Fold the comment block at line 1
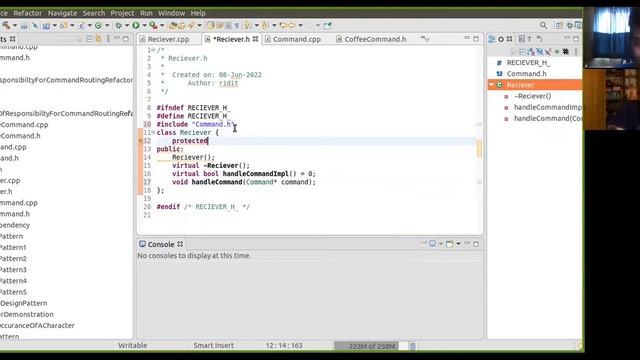Image resolution: width=640 pixels, height=360 pixels. point(153,50)
